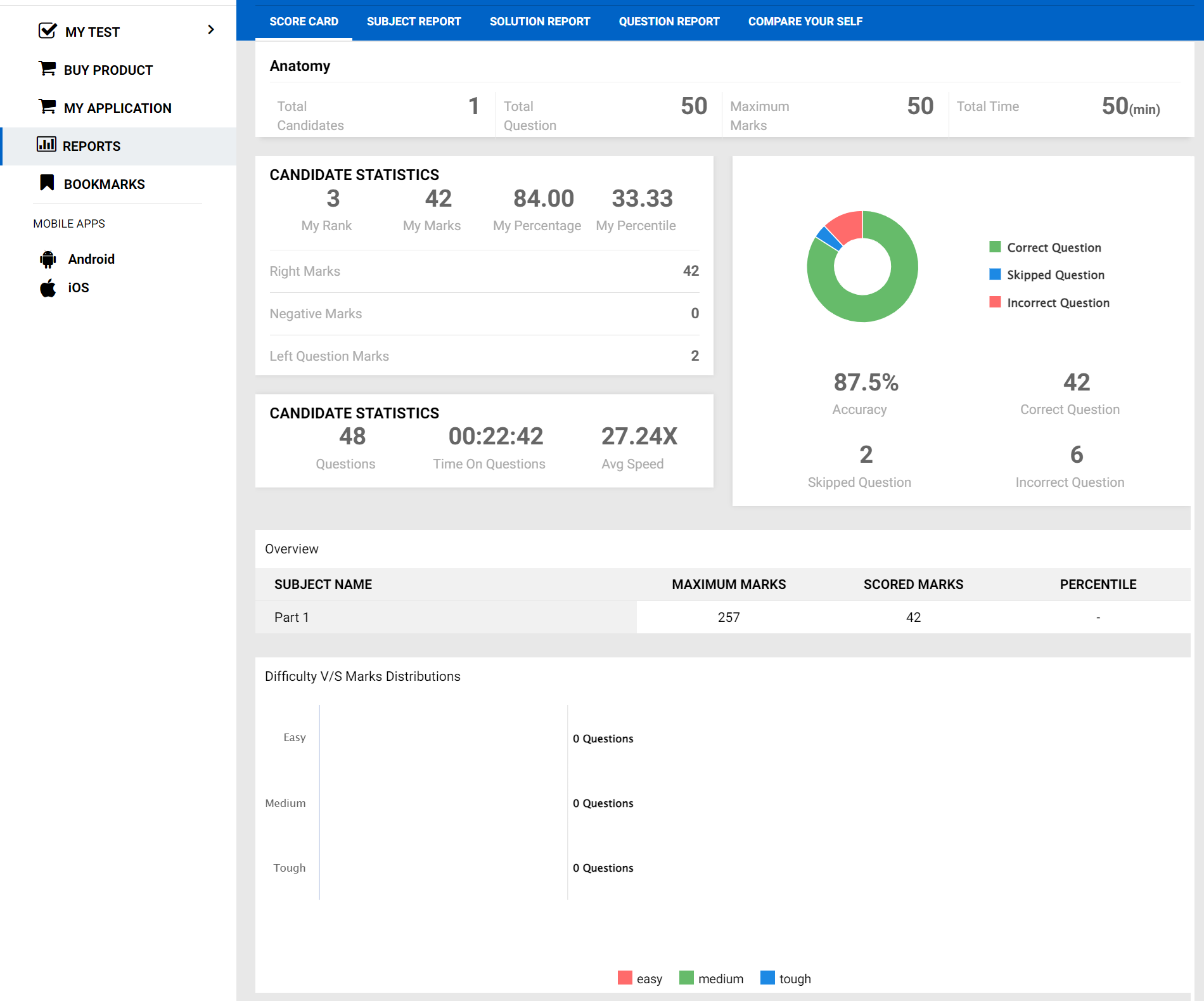Open the Bookmarks sidebar link
Screen dimensions: 1204x1001
coord(104,184)
